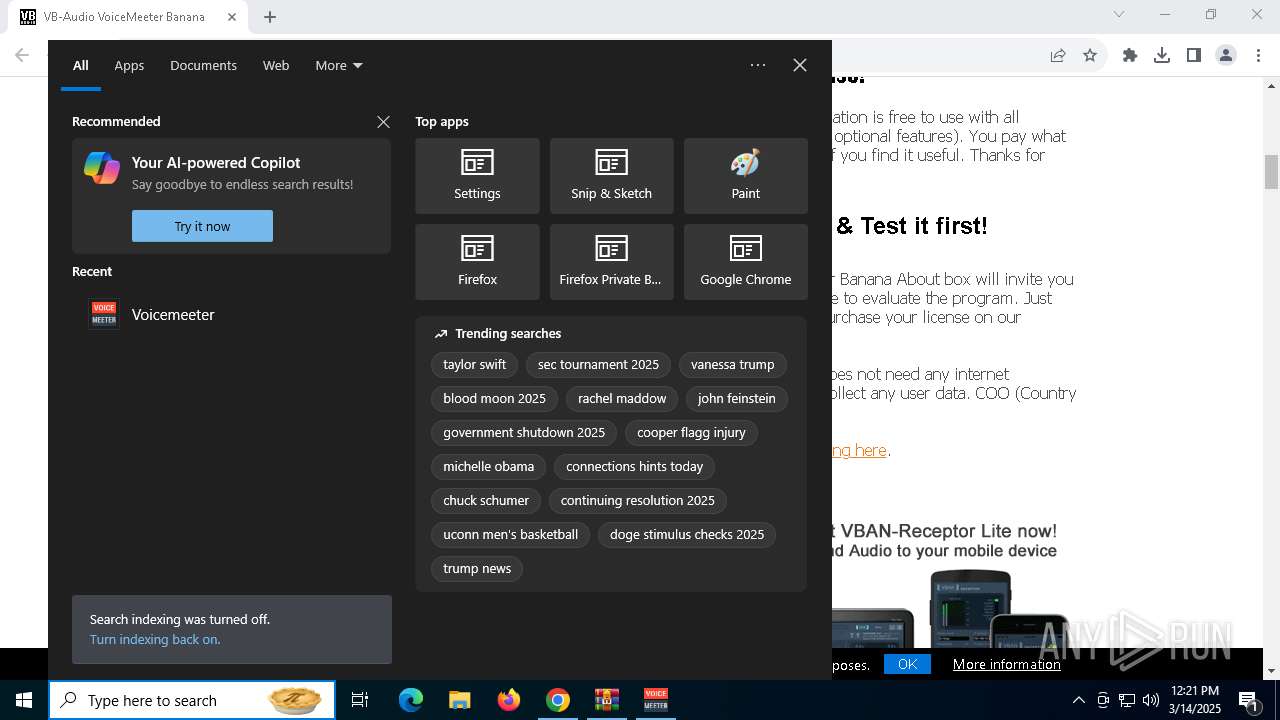Screen dimensions: 1280x720
Task: Switch to Web search tab
Action: pos(276,65)
